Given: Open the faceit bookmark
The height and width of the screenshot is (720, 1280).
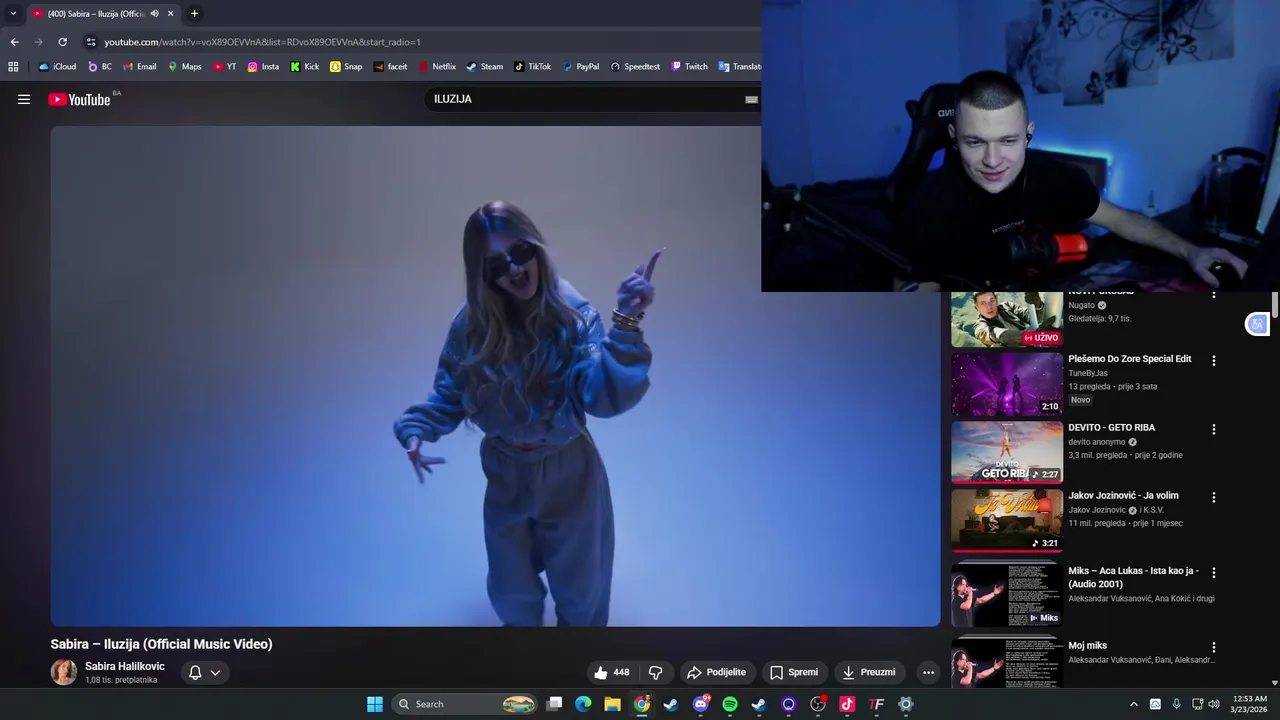Looking at the screenshot, I should 390,67.
